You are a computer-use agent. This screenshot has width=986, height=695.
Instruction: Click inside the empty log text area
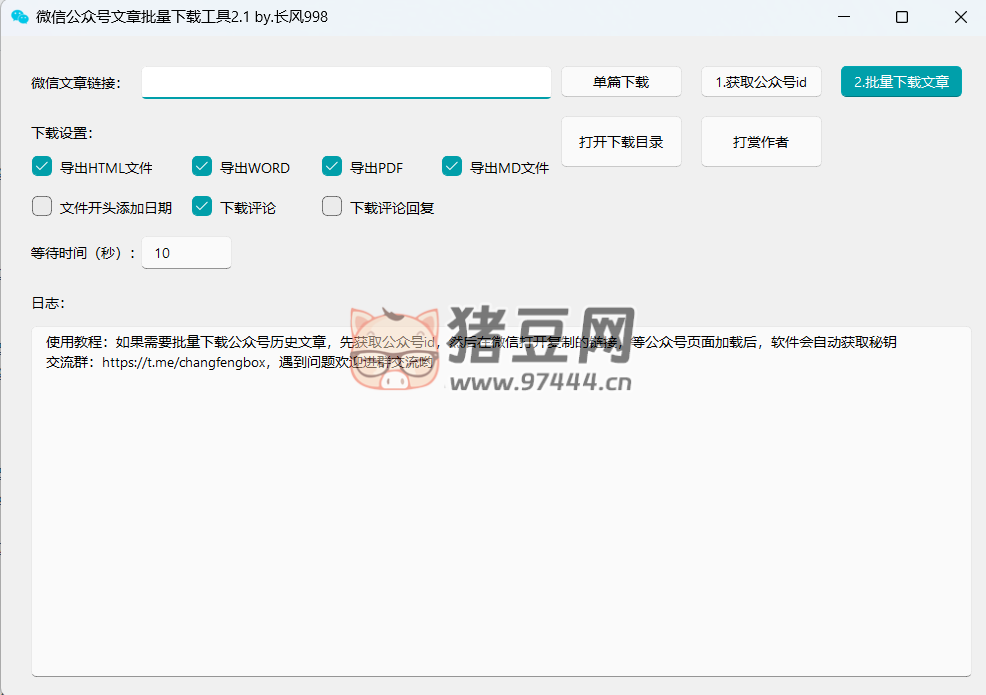(x=500, y=520)
